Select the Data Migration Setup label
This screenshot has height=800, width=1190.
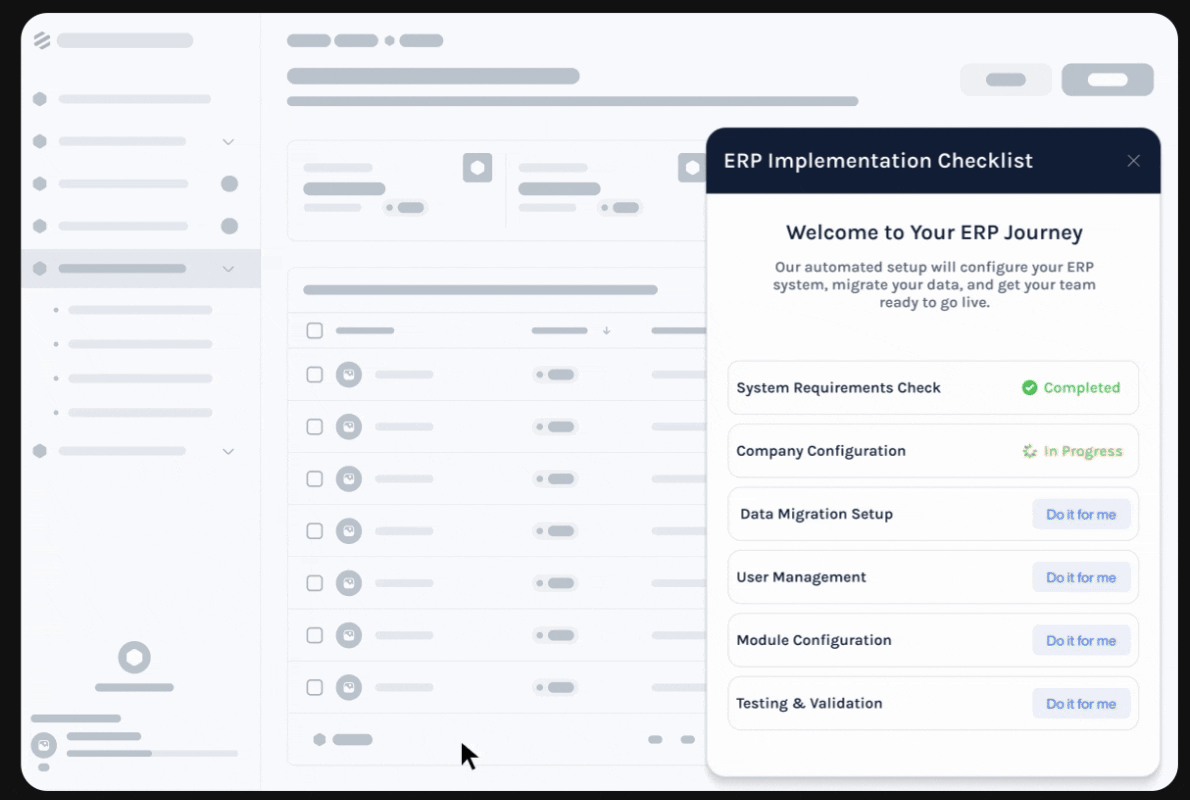click(816, 514)
